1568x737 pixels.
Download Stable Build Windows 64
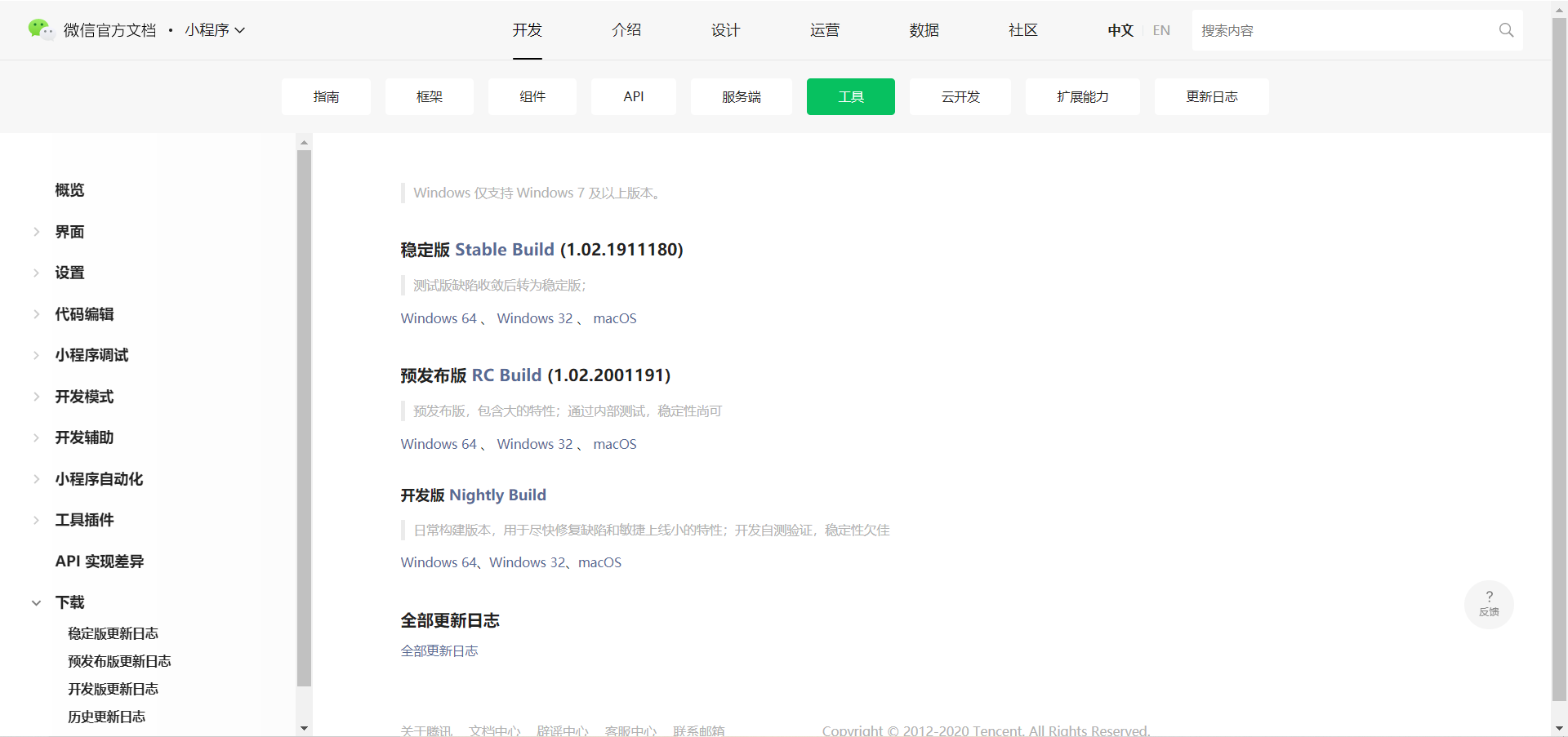pyautogui.click(x=439, y=318)
